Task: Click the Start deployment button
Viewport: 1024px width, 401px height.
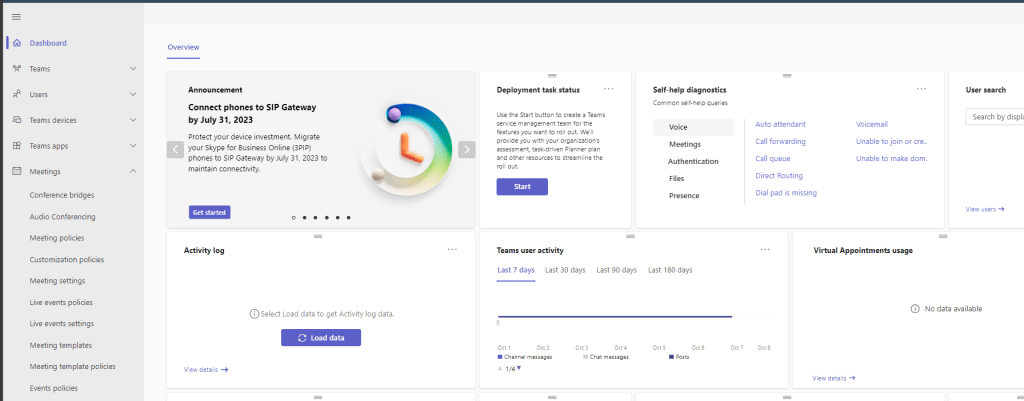Action: click(x=522, y=187)
